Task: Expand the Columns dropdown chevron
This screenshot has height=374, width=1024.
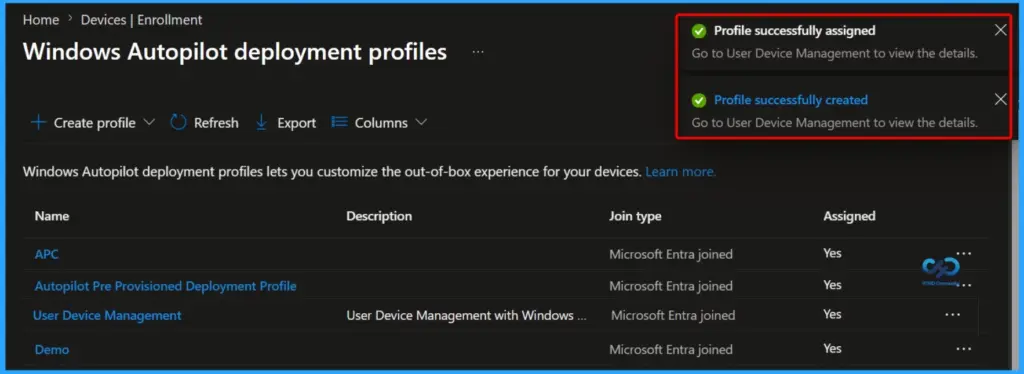Action: tap(421, 122)
